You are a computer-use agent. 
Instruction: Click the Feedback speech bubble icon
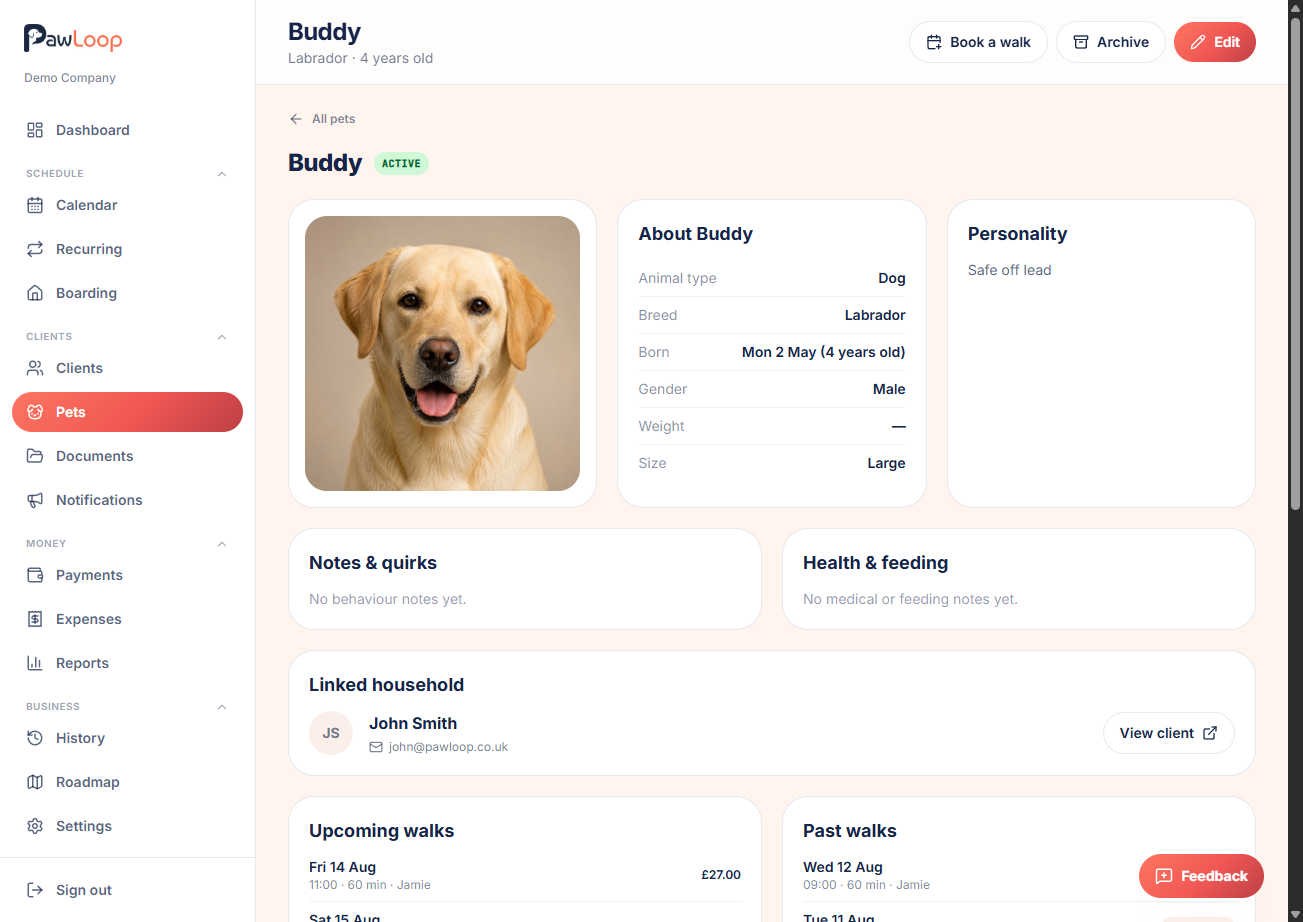point(1163,876)
